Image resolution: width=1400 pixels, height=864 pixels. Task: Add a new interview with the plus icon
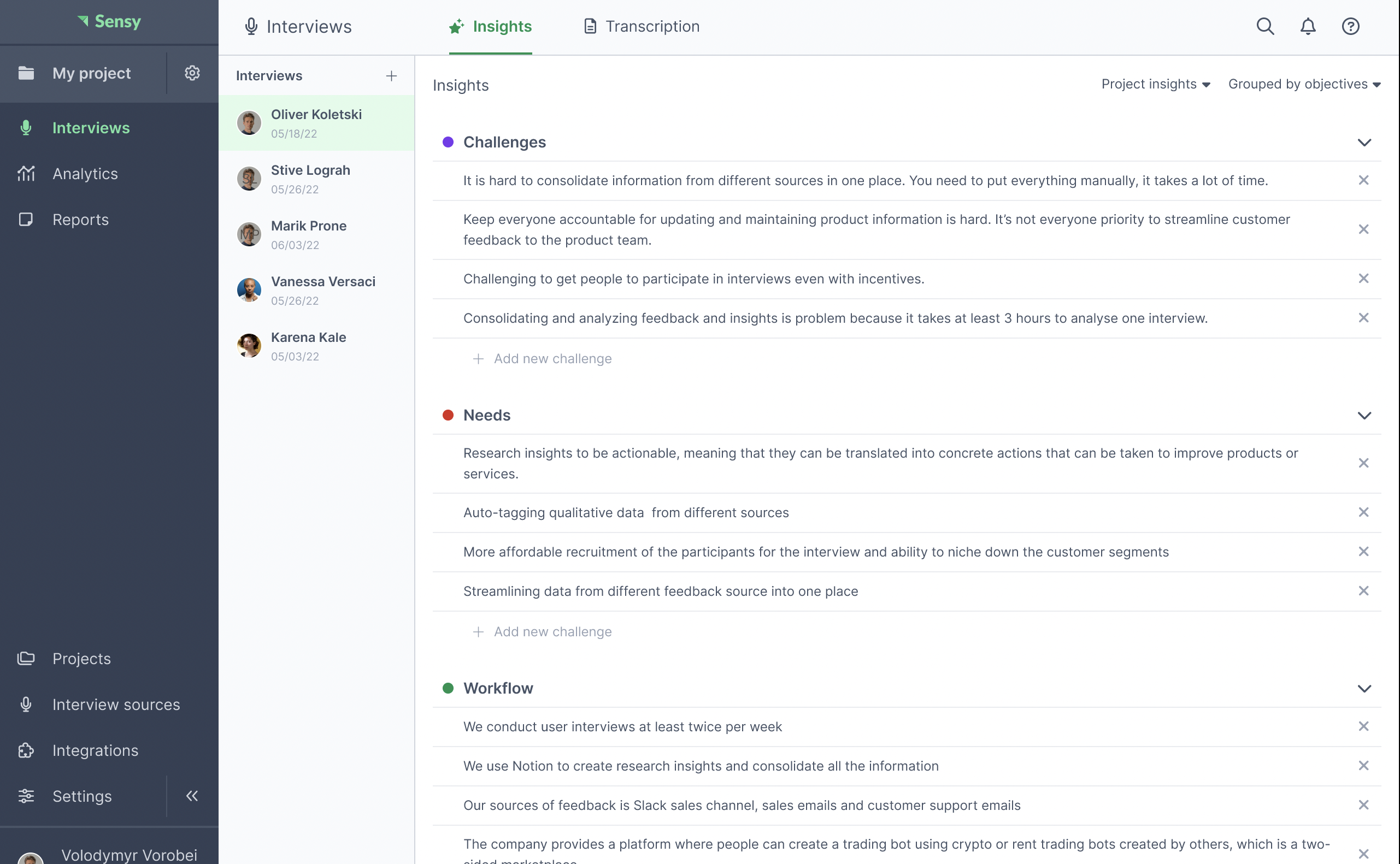tap(392, 75)
